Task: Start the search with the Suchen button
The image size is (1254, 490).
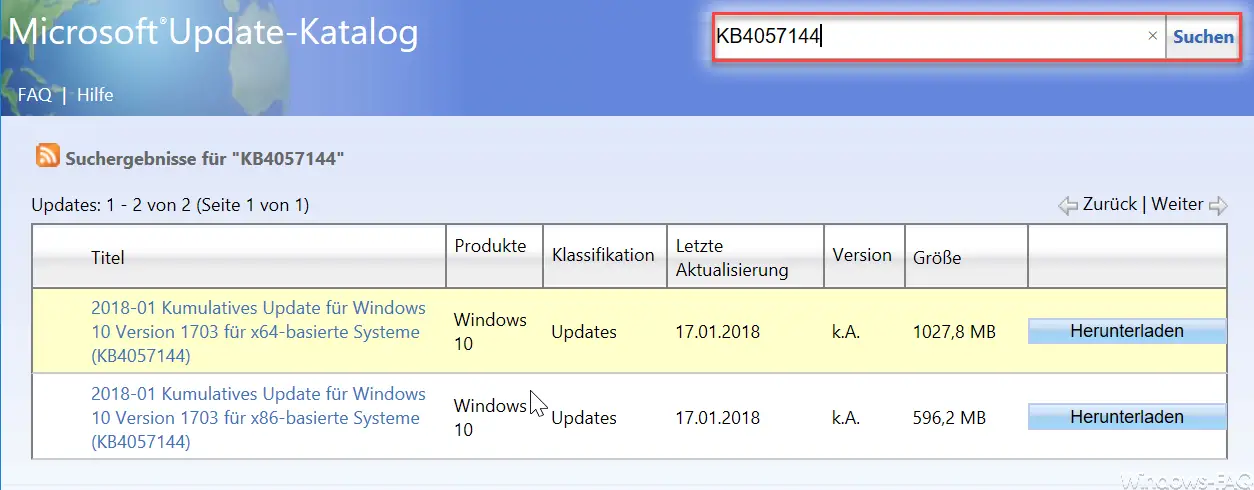Action: 1203,37
